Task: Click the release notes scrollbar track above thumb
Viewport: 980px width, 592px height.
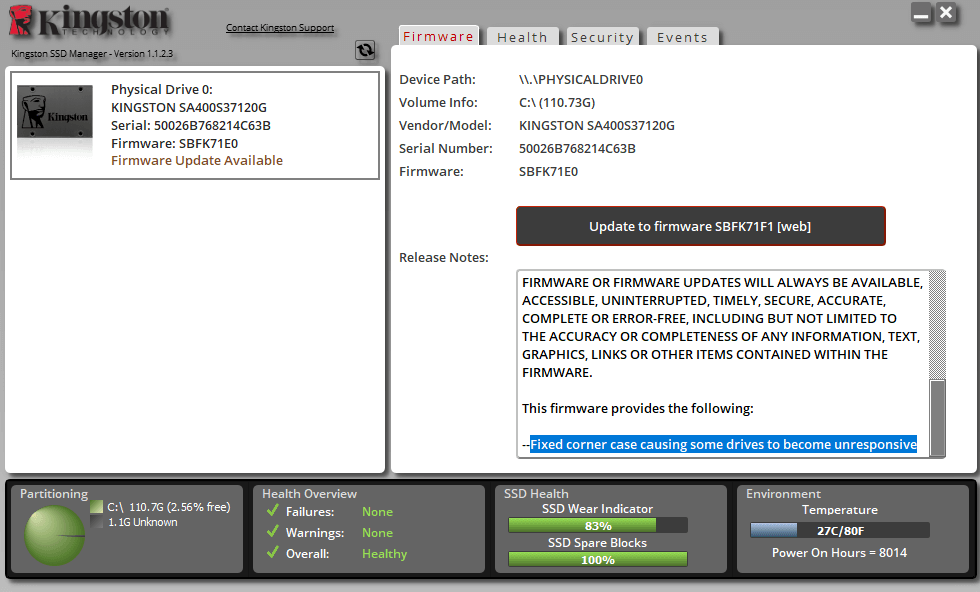Action: pos(937,325)
